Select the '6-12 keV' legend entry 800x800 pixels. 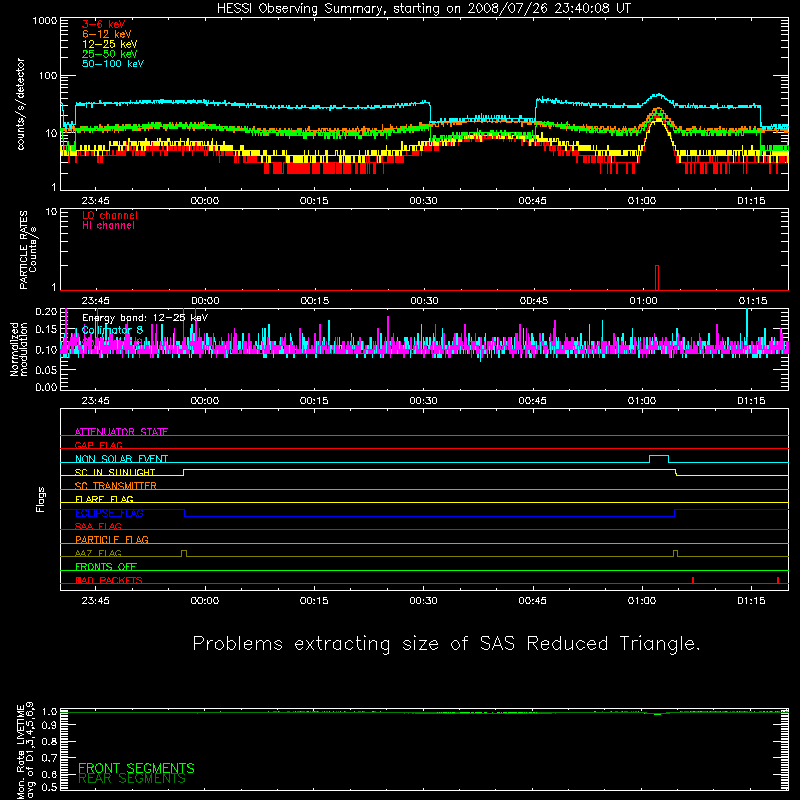click(107, 34)
